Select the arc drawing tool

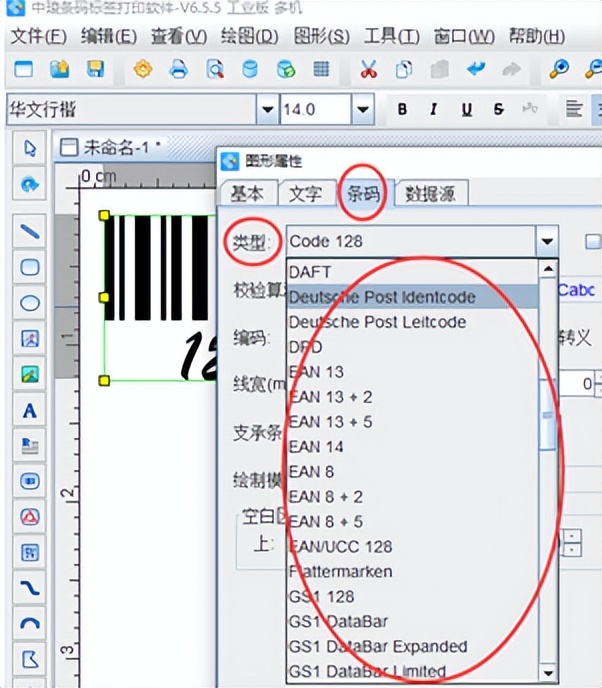[29, 623]
